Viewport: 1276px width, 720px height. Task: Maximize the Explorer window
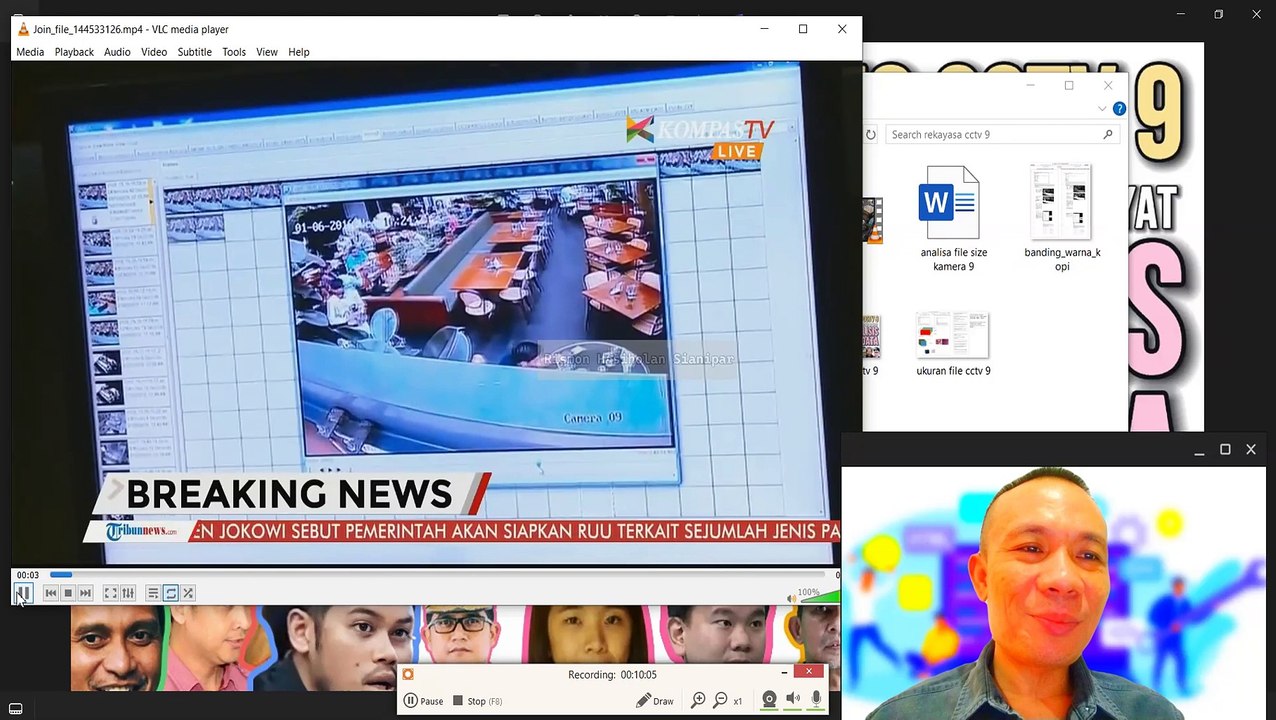point(1069,85)
